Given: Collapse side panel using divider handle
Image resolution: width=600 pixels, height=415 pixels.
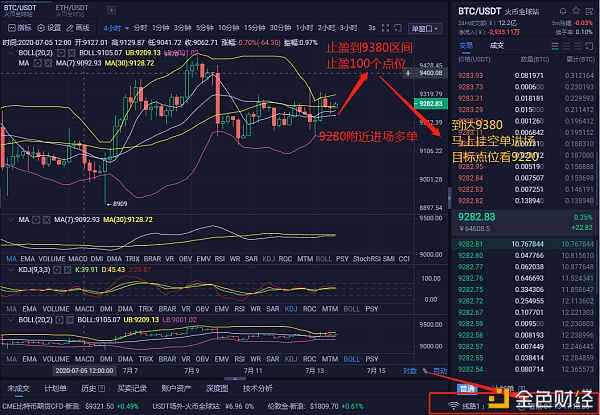Looking at the screenshot, I should point(449,197).
